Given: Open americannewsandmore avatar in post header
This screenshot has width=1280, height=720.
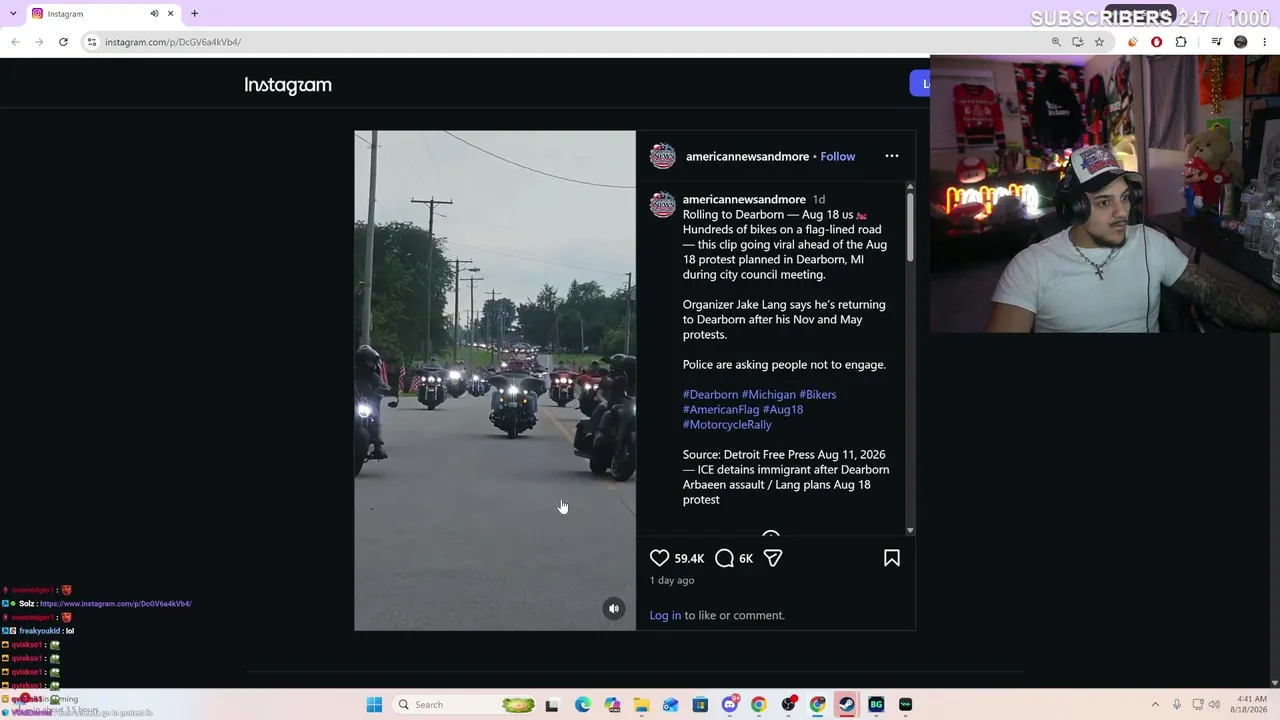Looking at the screenshot, I should click(663, 156).
